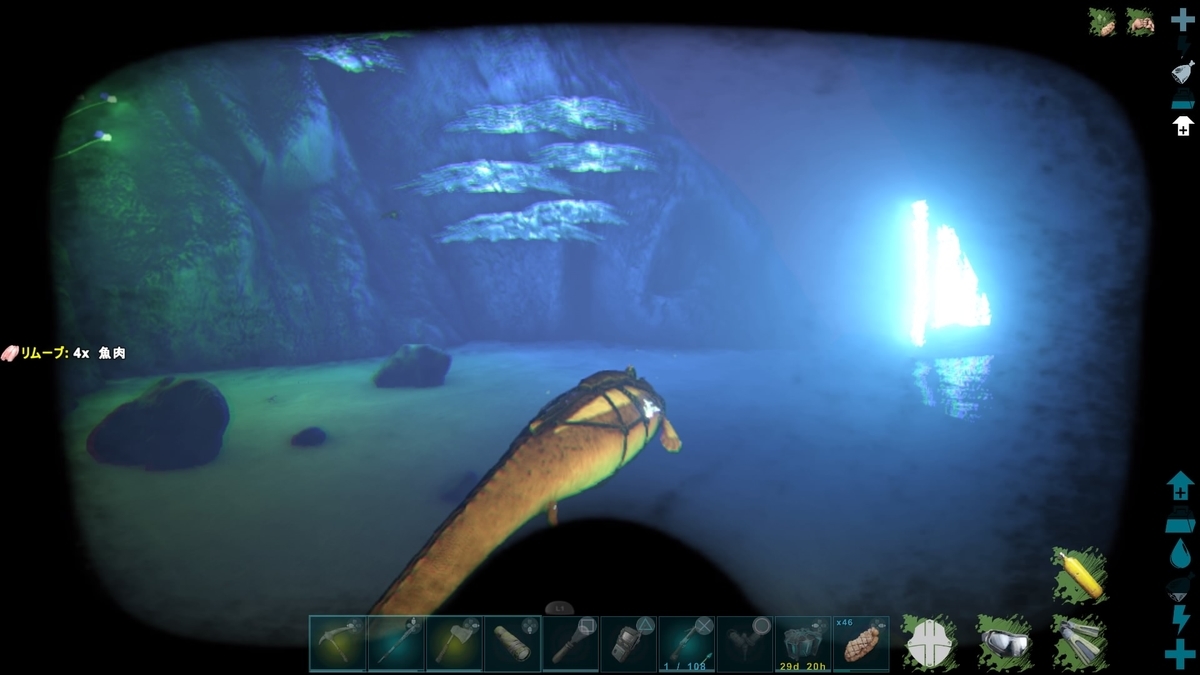Select the x46 food item hotbar slot

coord(861,643)
